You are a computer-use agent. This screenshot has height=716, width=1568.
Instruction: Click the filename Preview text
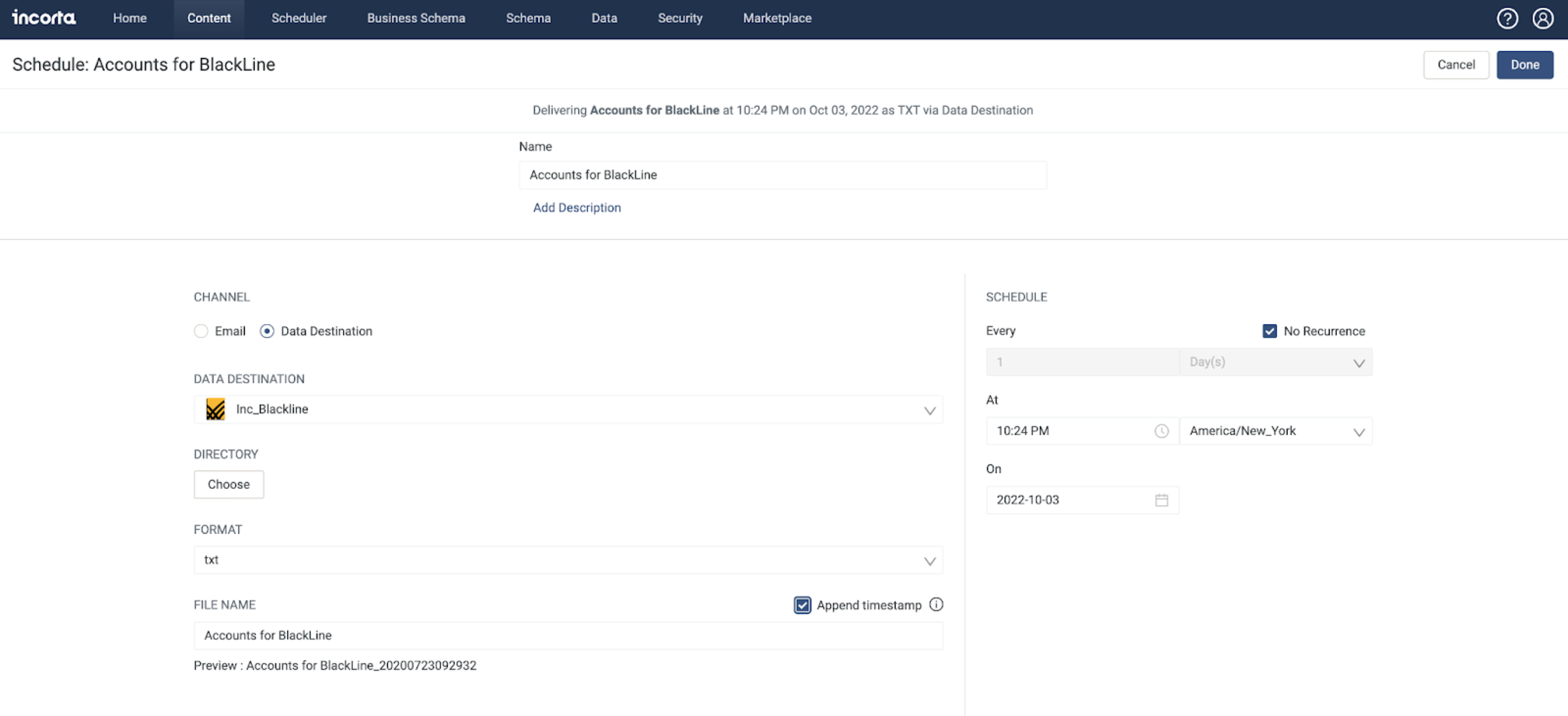tap(335, 665)
